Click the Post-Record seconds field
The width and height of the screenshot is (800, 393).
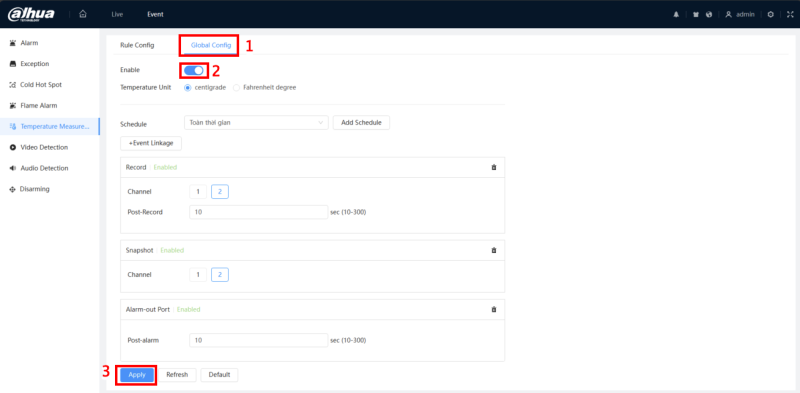click(x=258, y=212)
